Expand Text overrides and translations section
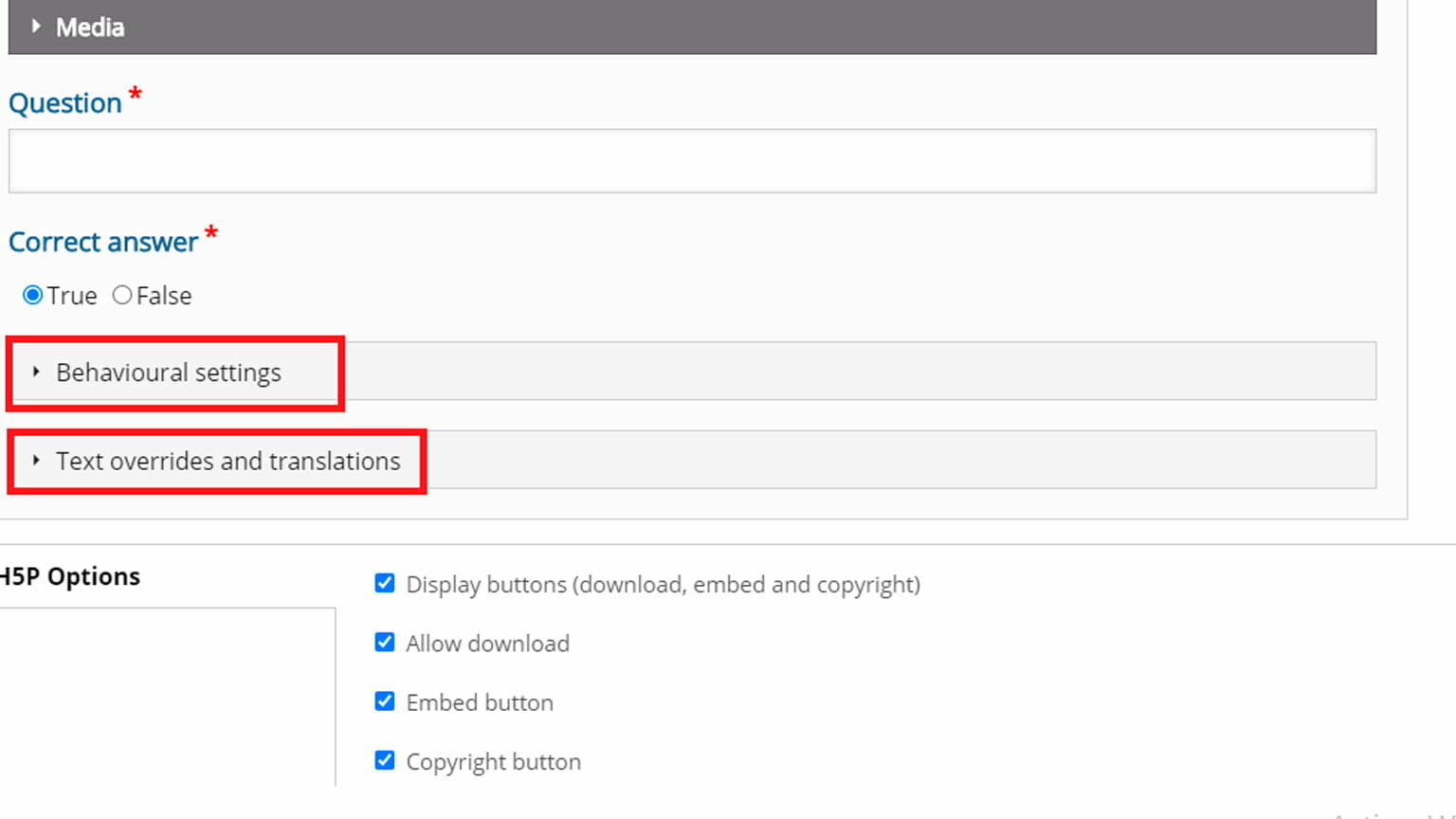 [692, 461]
